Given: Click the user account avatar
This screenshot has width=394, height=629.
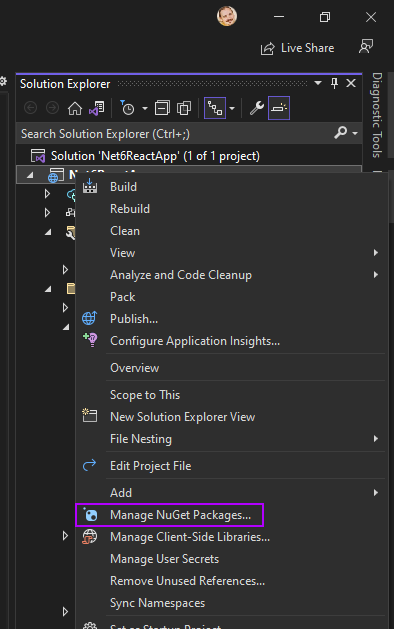Looking at the screenshot, I should coord(227,16).
